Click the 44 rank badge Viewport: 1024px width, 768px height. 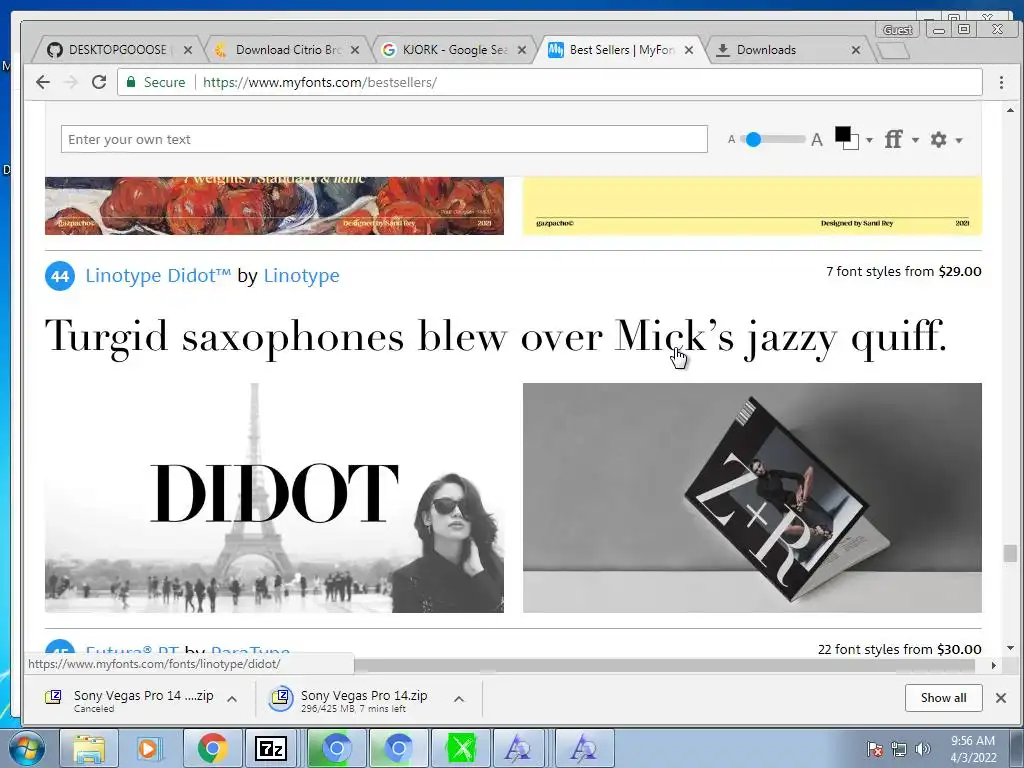(x=59, y=276)
